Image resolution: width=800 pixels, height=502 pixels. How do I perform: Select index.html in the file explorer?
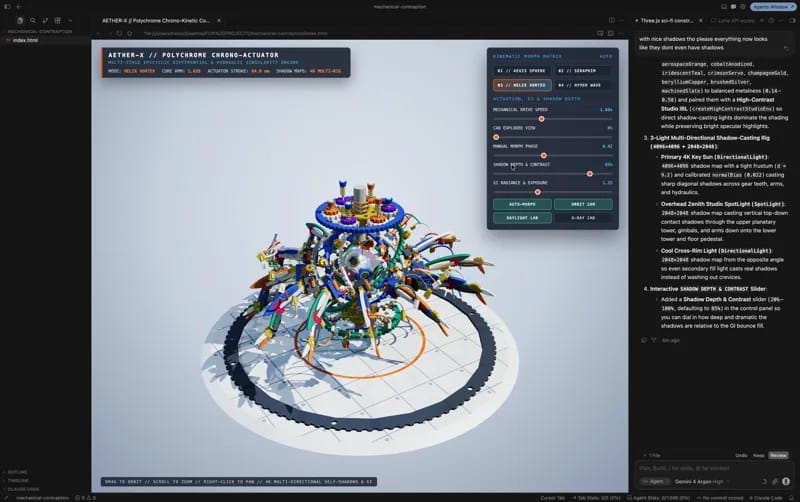[x=26, y=40]
